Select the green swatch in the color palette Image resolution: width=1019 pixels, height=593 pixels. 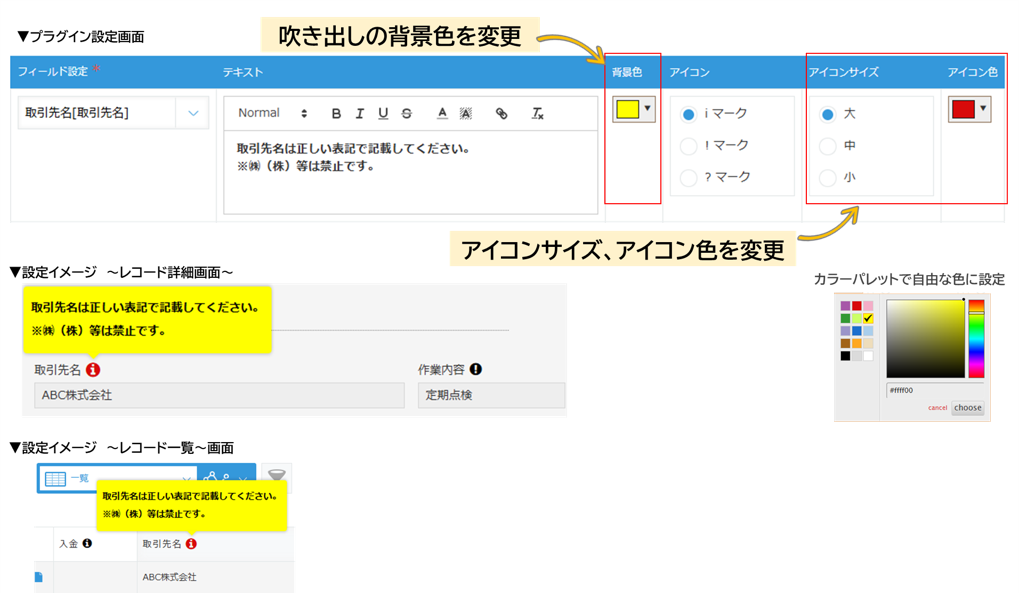(845, 318)
